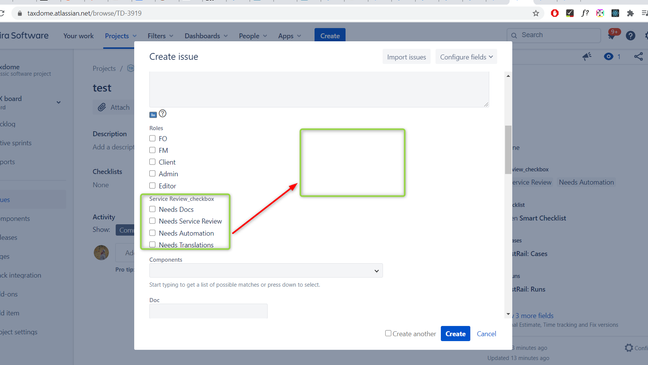This screenshot has width=648, height=365.
Task: Click scrollbar up arrow in dialog
Action: click(x=508, y=76)
